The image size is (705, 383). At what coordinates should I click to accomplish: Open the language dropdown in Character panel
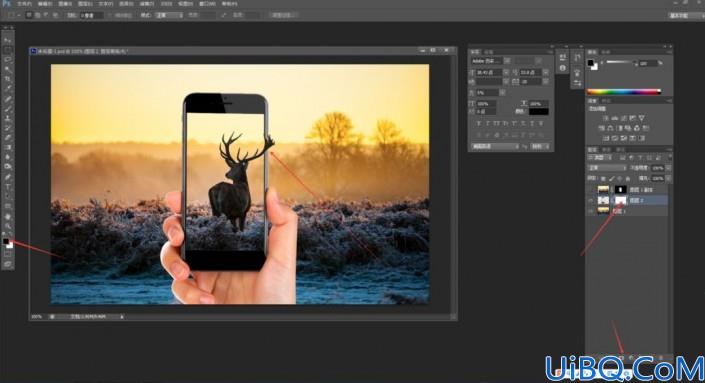coord(495,147)
